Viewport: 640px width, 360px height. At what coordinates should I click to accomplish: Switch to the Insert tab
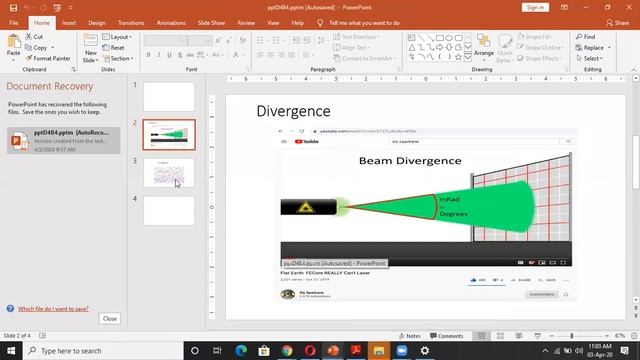(69, 23)
